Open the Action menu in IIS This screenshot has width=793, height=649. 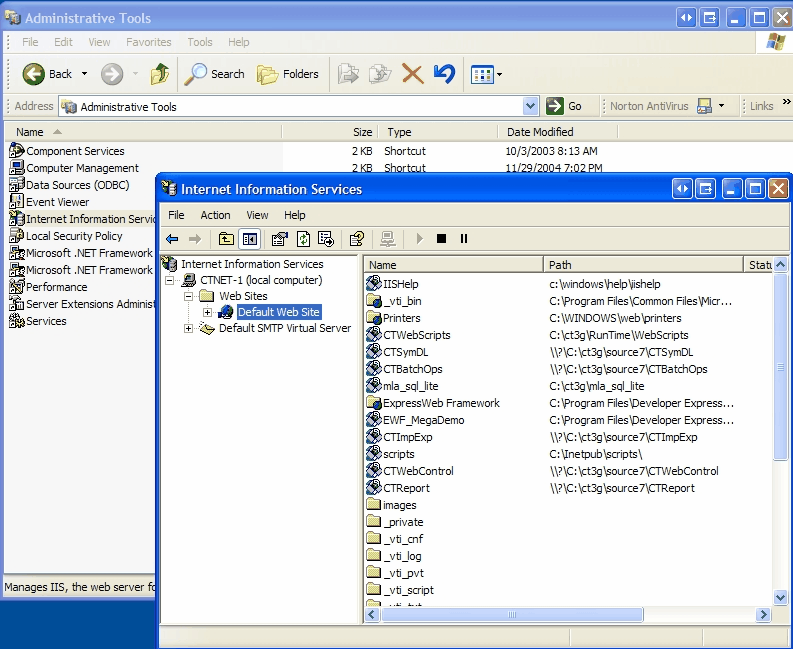point(215,215)
